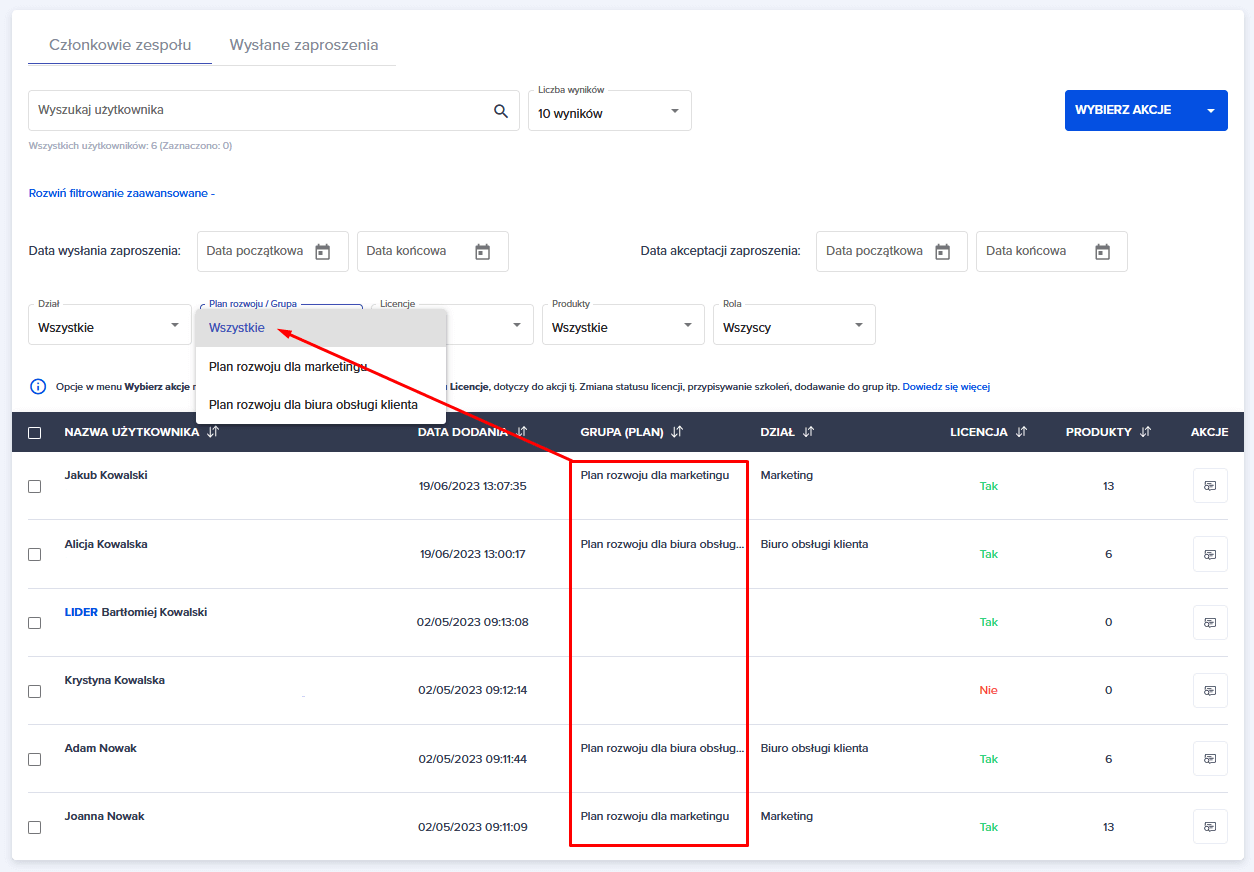The width and height of the screenshot is (1254, 872).
Task: Open calendar for invitation sent end date
Action: [482, 252]
